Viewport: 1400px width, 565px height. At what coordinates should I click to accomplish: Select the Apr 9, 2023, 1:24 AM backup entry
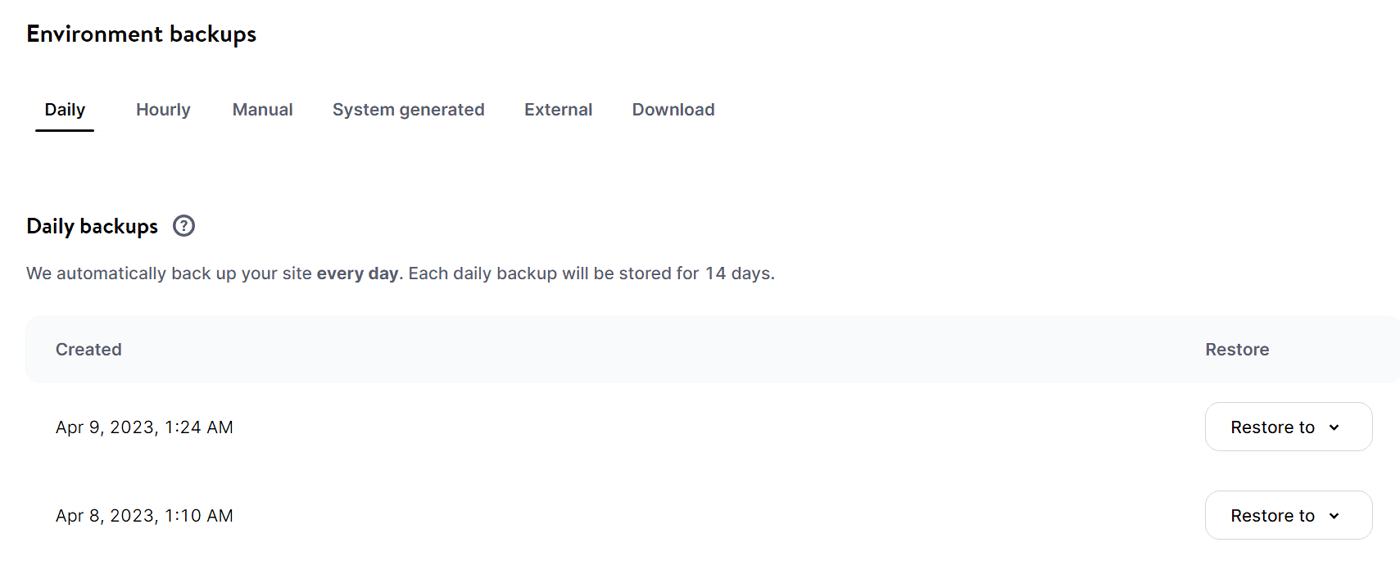144,427
